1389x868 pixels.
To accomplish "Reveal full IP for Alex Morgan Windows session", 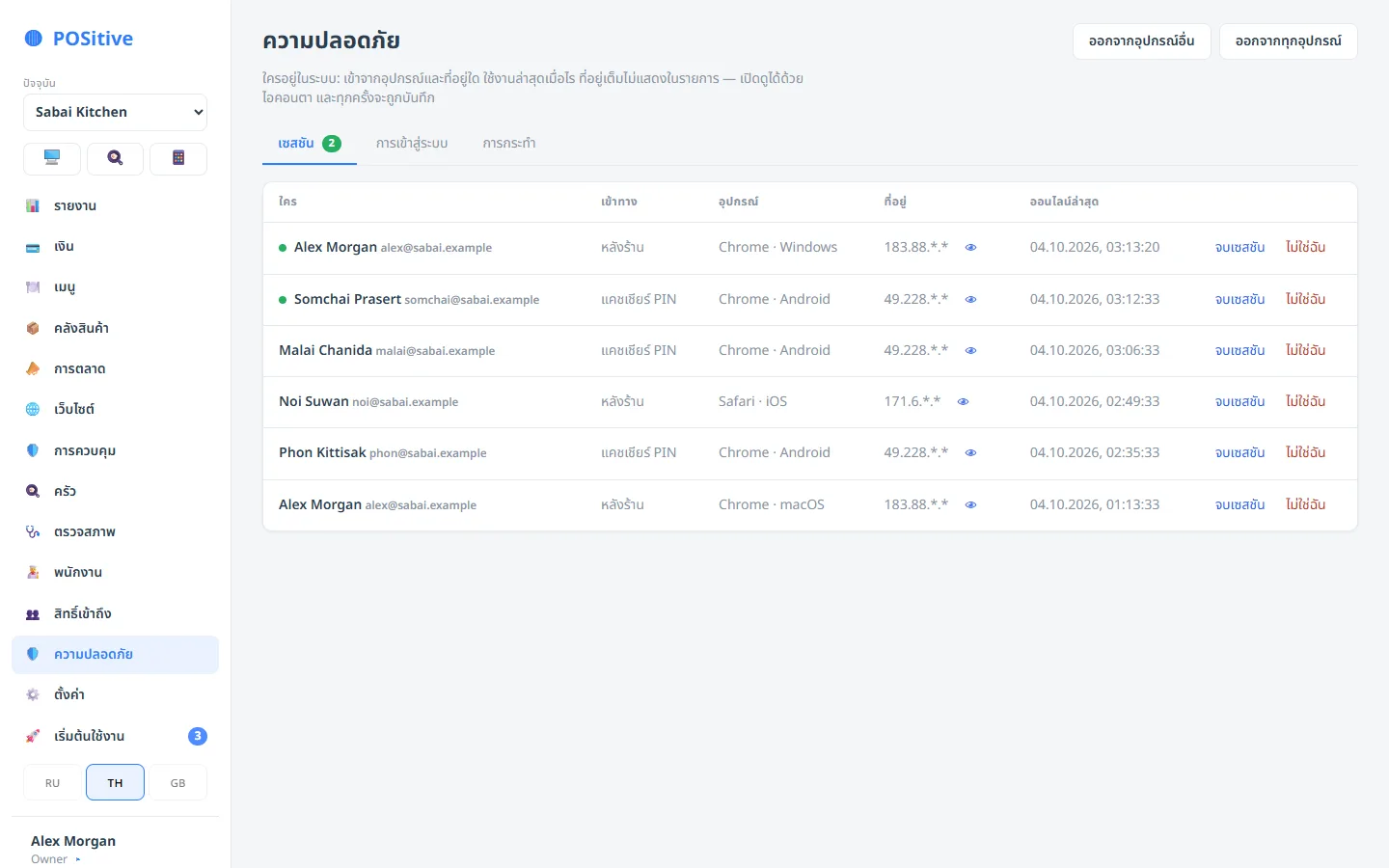I will 971,248.
